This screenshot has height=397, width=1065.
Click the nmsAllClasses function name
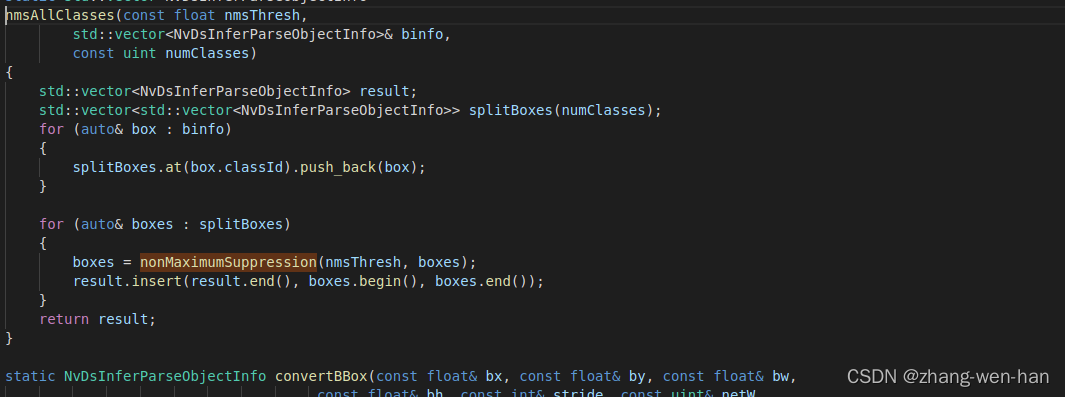click(x=60, y=15)
